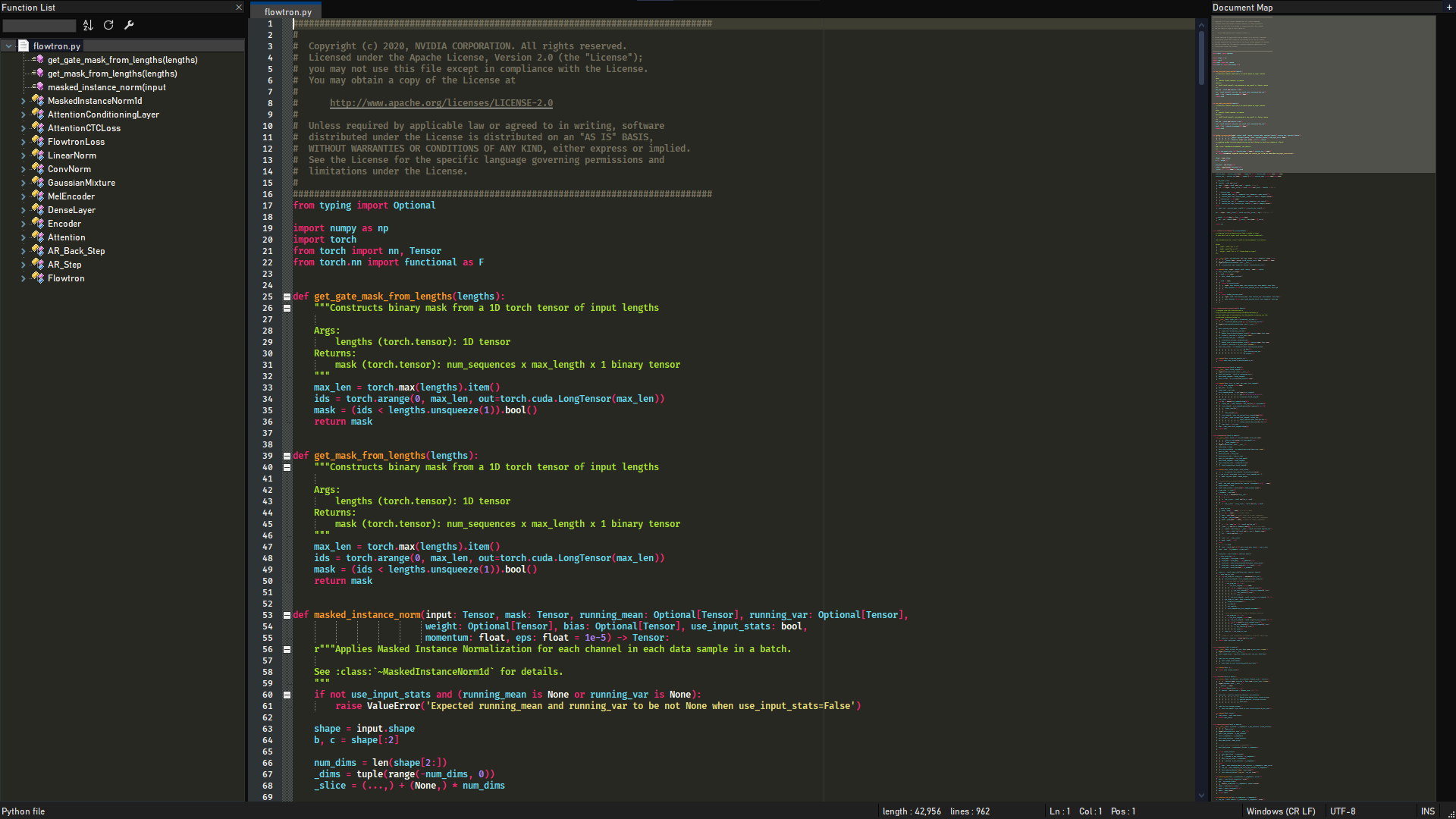1456x819 pixels.
Task: Click class icon beside AR_Back_Step
Action: click(x=38, y=251)
